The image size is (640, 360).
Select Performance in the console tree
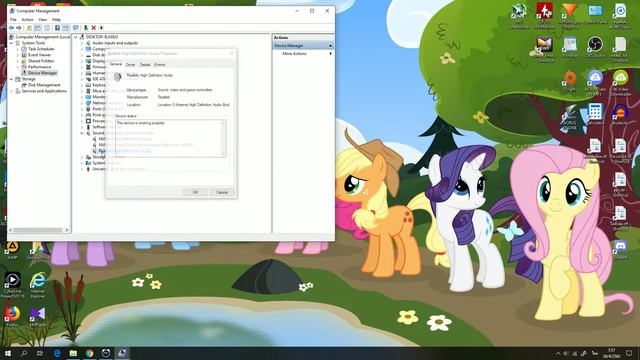coord(39,67)
